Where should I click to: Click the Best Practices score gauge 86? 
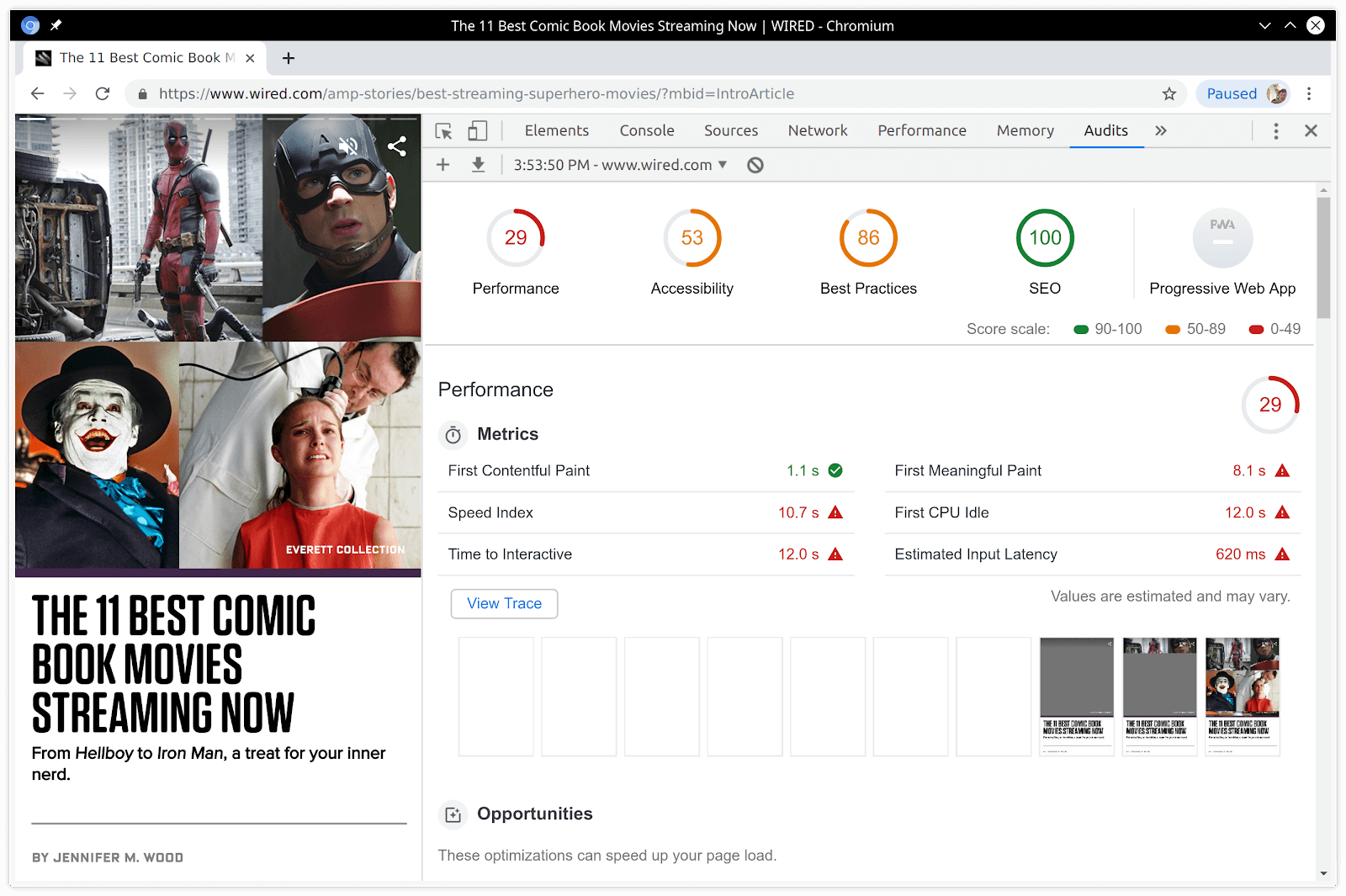click(x=869, y=238)
